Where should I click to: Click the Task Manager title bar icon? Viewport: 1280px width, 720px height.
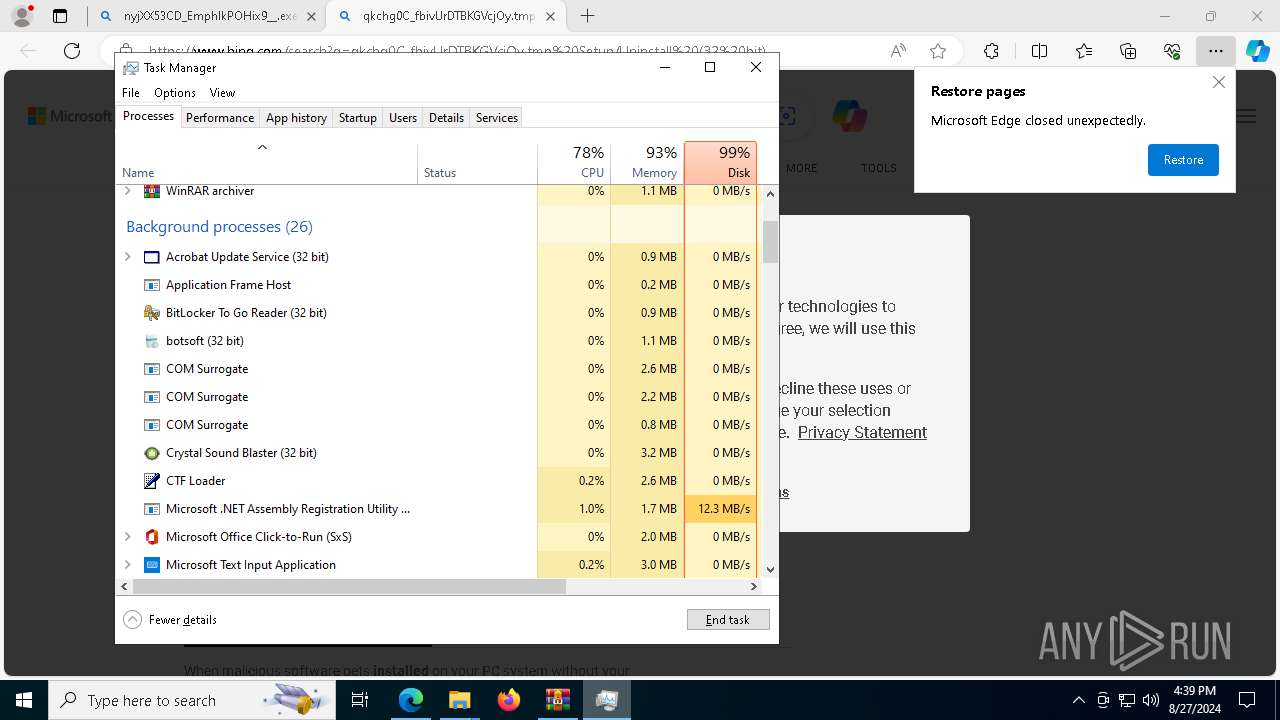pyautogui.click(x=131, y=68)
